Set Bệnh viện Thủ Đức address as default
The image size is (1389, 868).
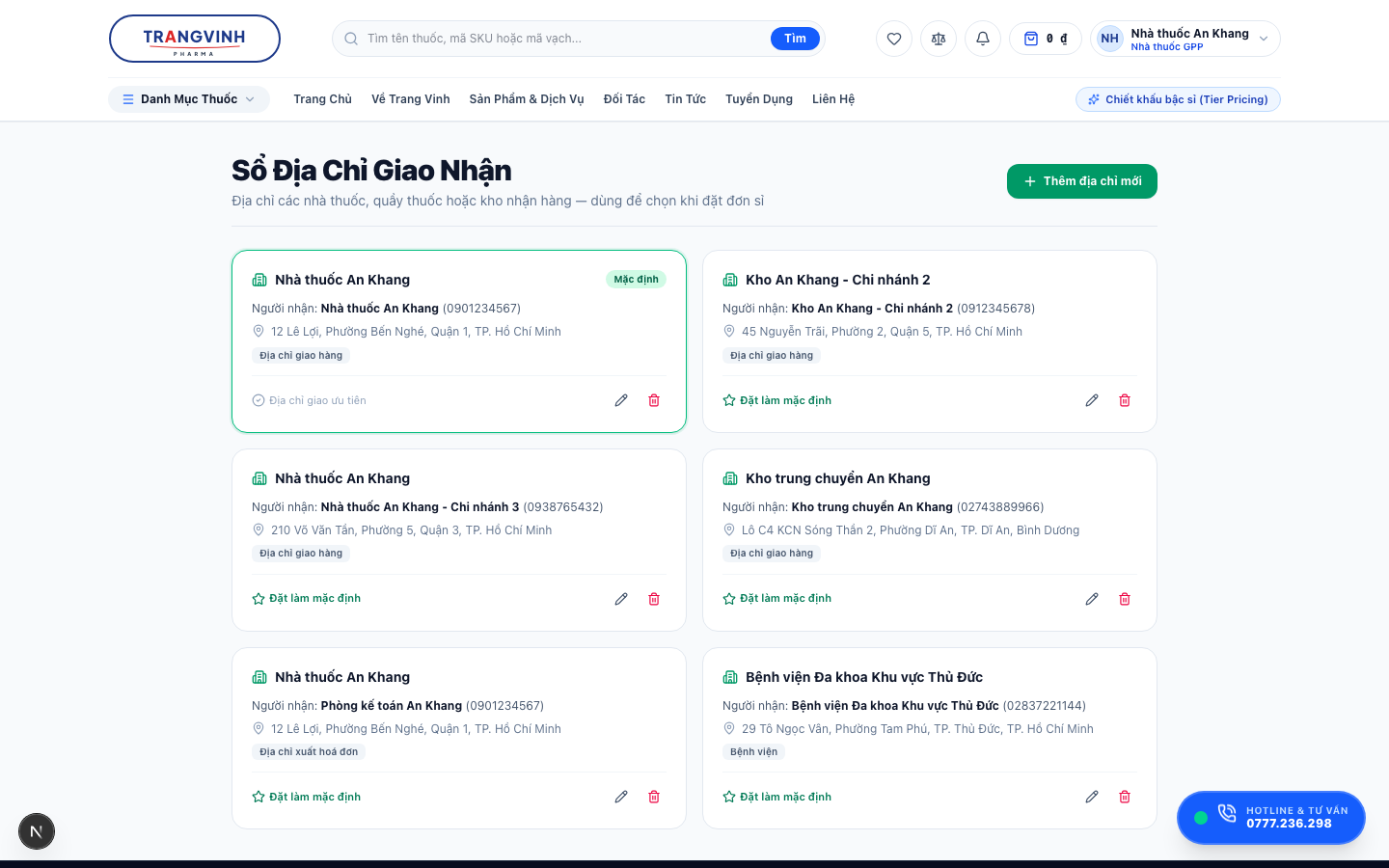click(777, 797)
